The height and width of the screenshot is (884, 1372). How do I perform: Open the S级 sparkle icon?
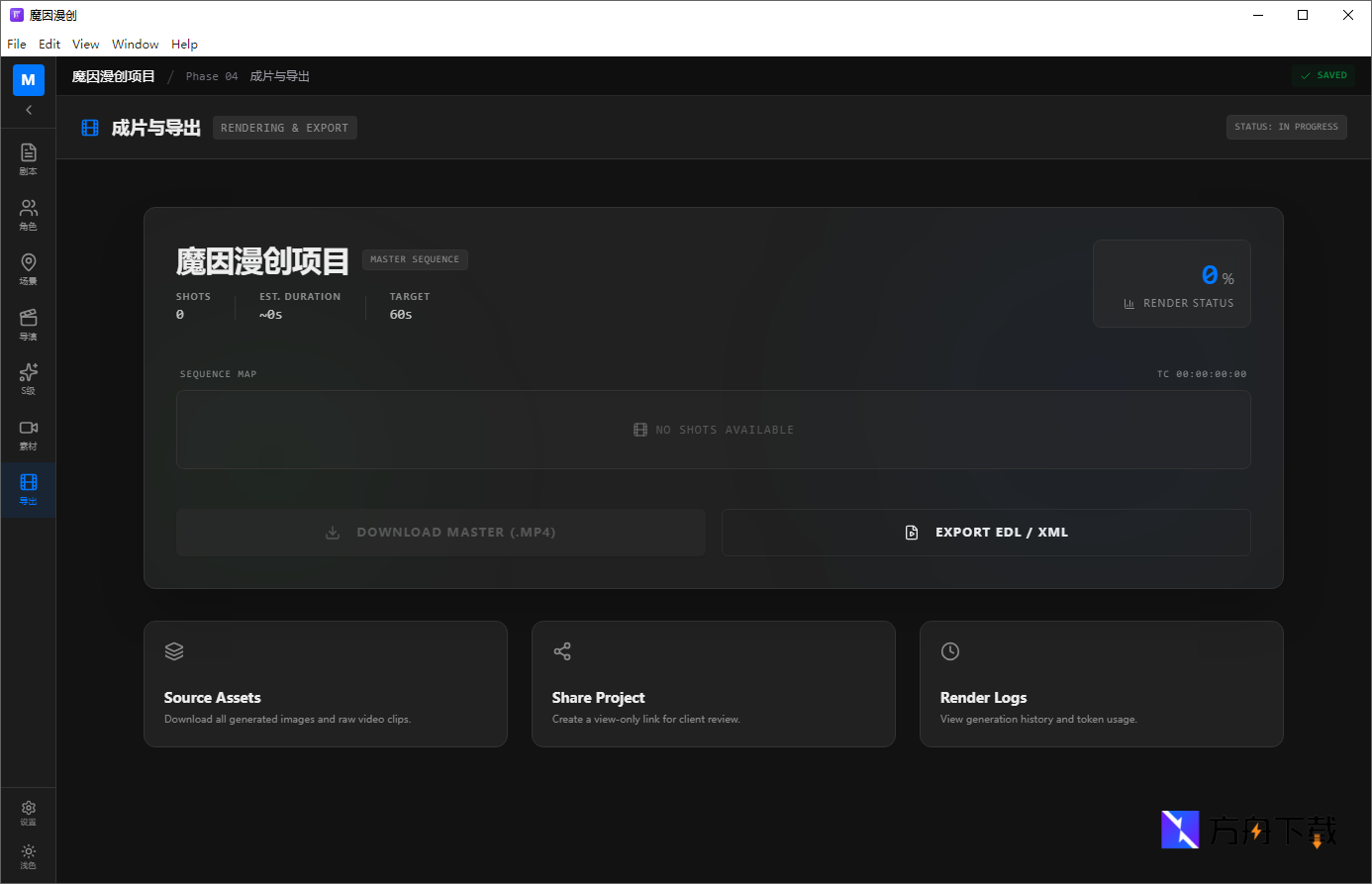(28, 377)
